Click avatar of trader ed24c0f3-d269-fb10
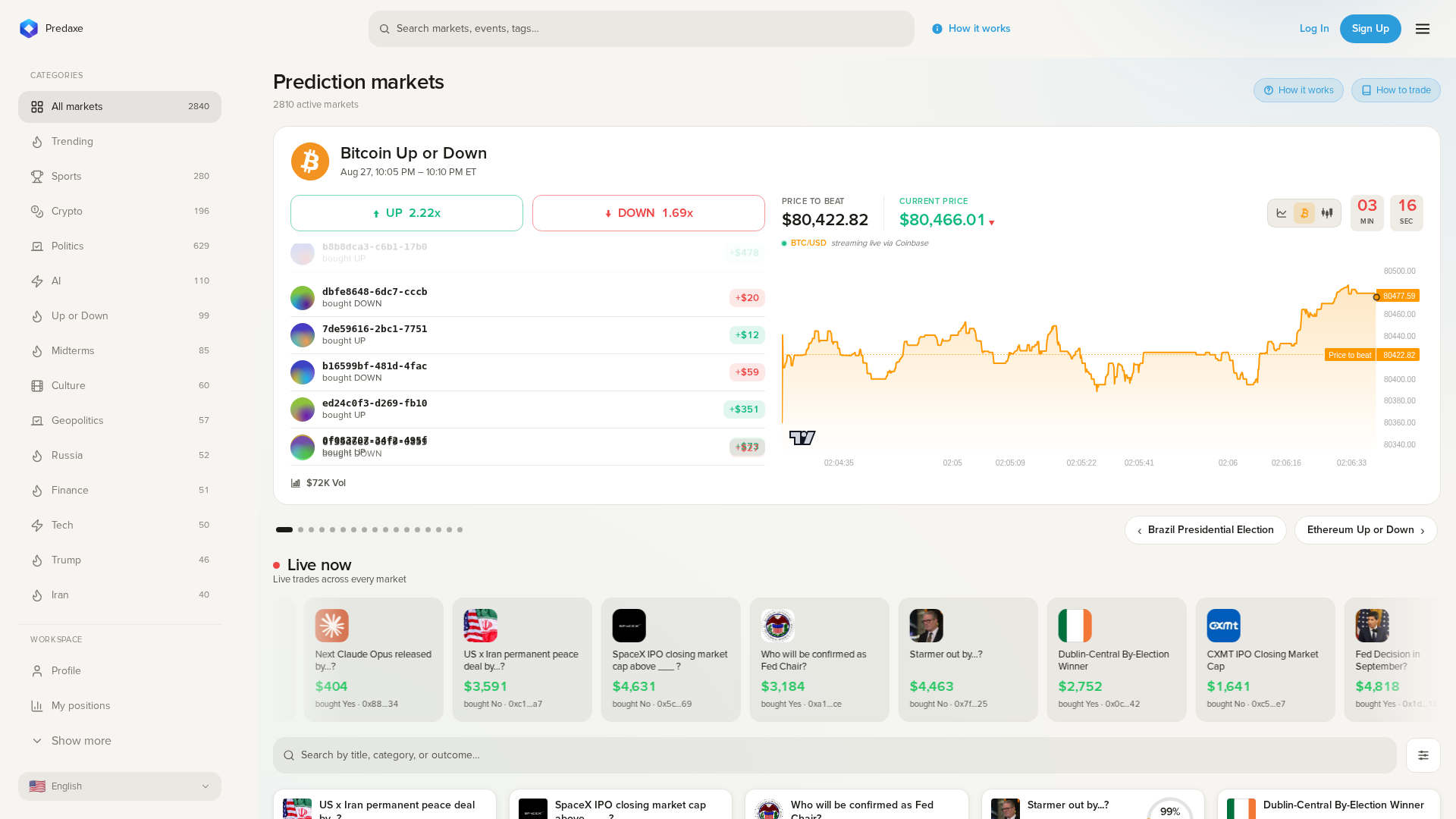Screen dimensions: 1456x819 303,409
